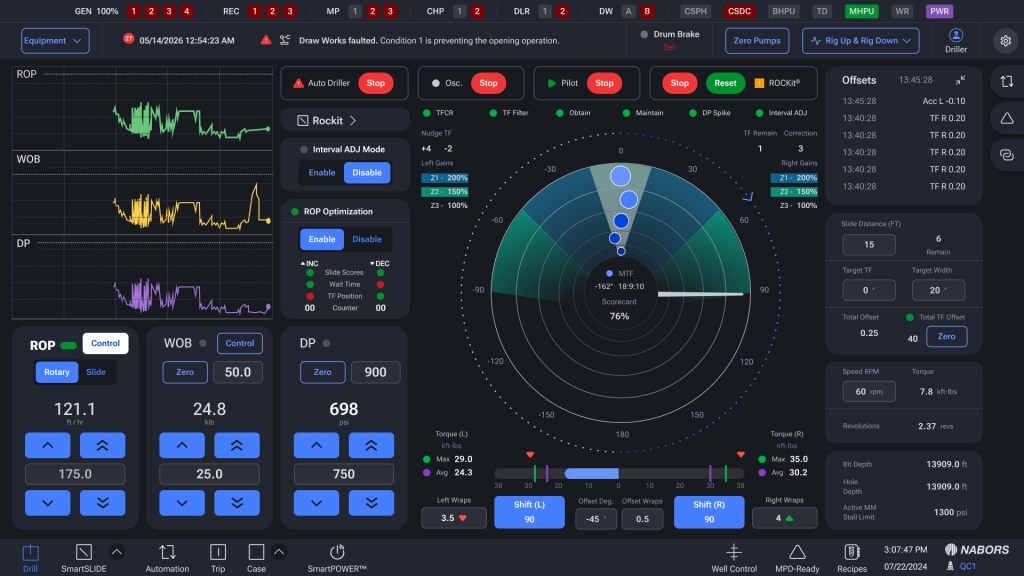
Task: Increase DP setpoint double up arrow
Action: (x=372, y=445)
